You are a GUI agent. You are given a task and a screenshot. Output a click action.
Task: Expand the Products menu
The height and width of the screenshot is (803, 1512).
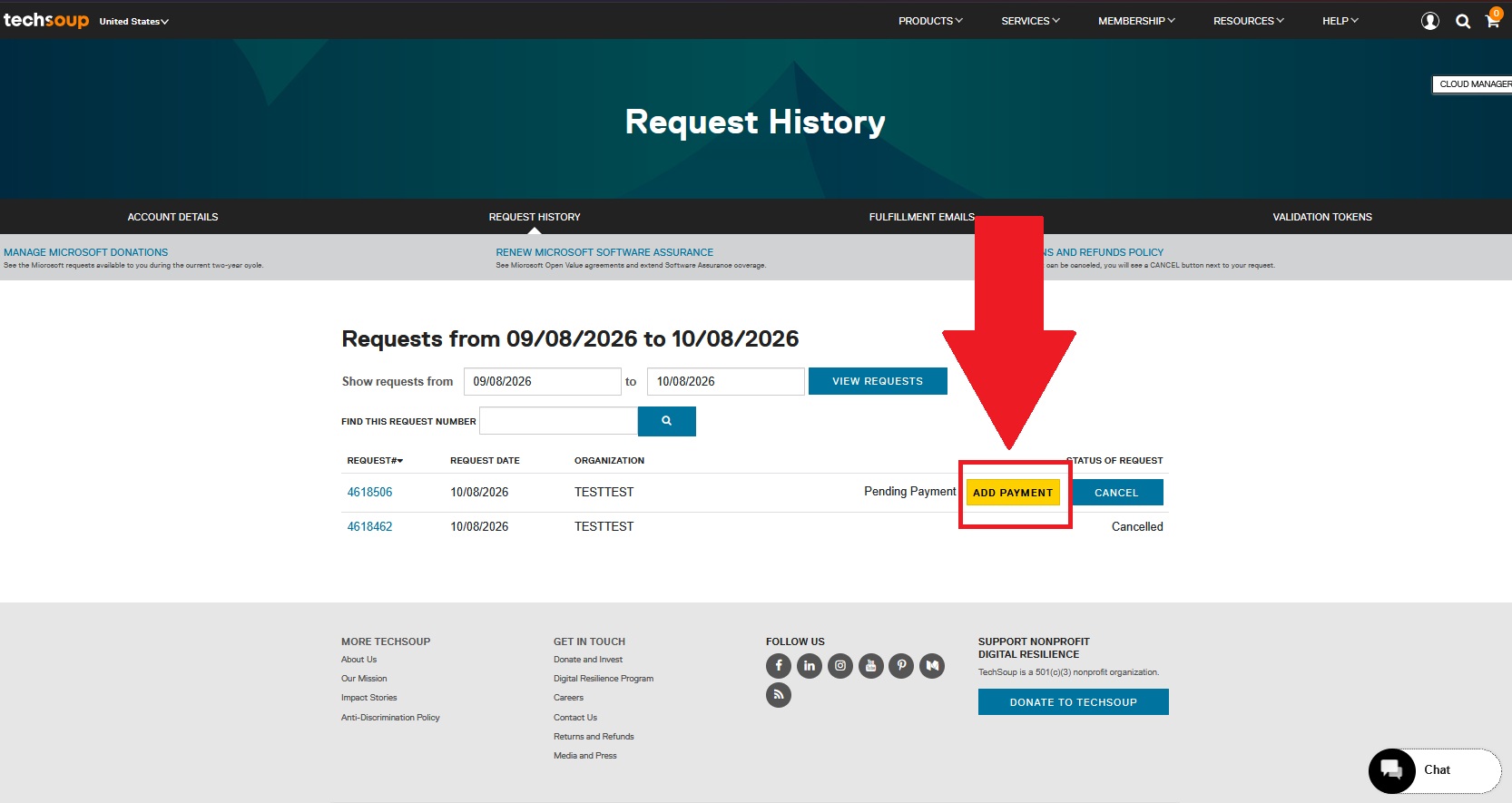pos(930,21)
